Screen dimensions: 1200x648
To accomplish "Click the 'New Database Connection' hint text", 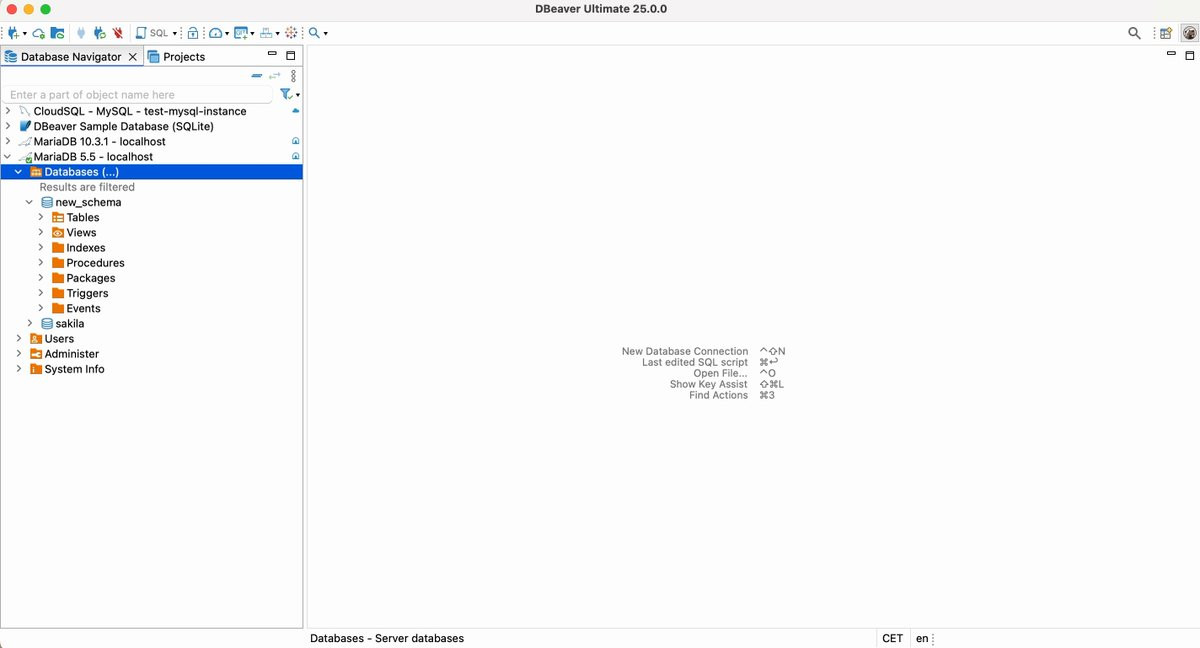I will point(685,351).
